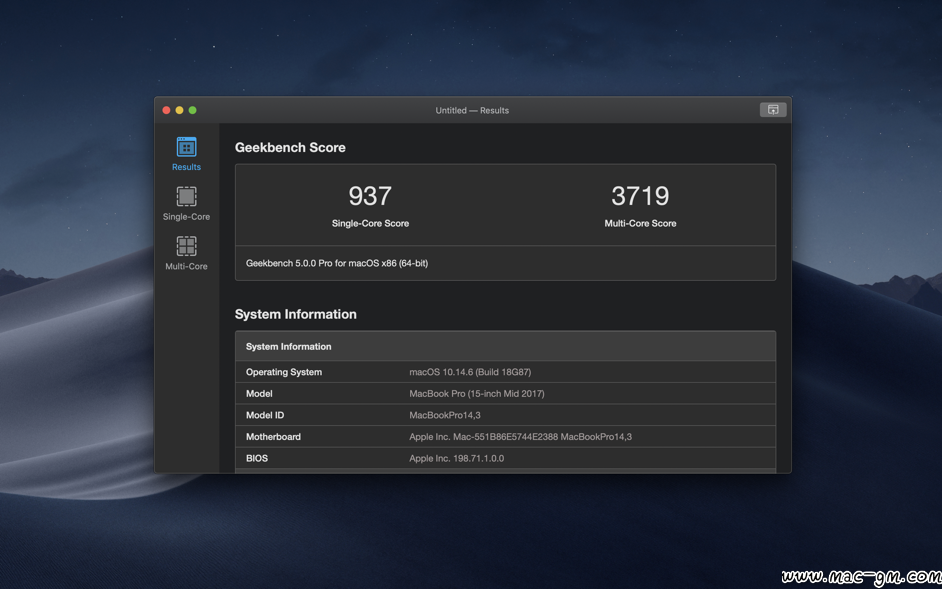The image size is (942, 589).
Task: Click the MacBookPro14,3 Model ID value
Action: coord(445,415)
